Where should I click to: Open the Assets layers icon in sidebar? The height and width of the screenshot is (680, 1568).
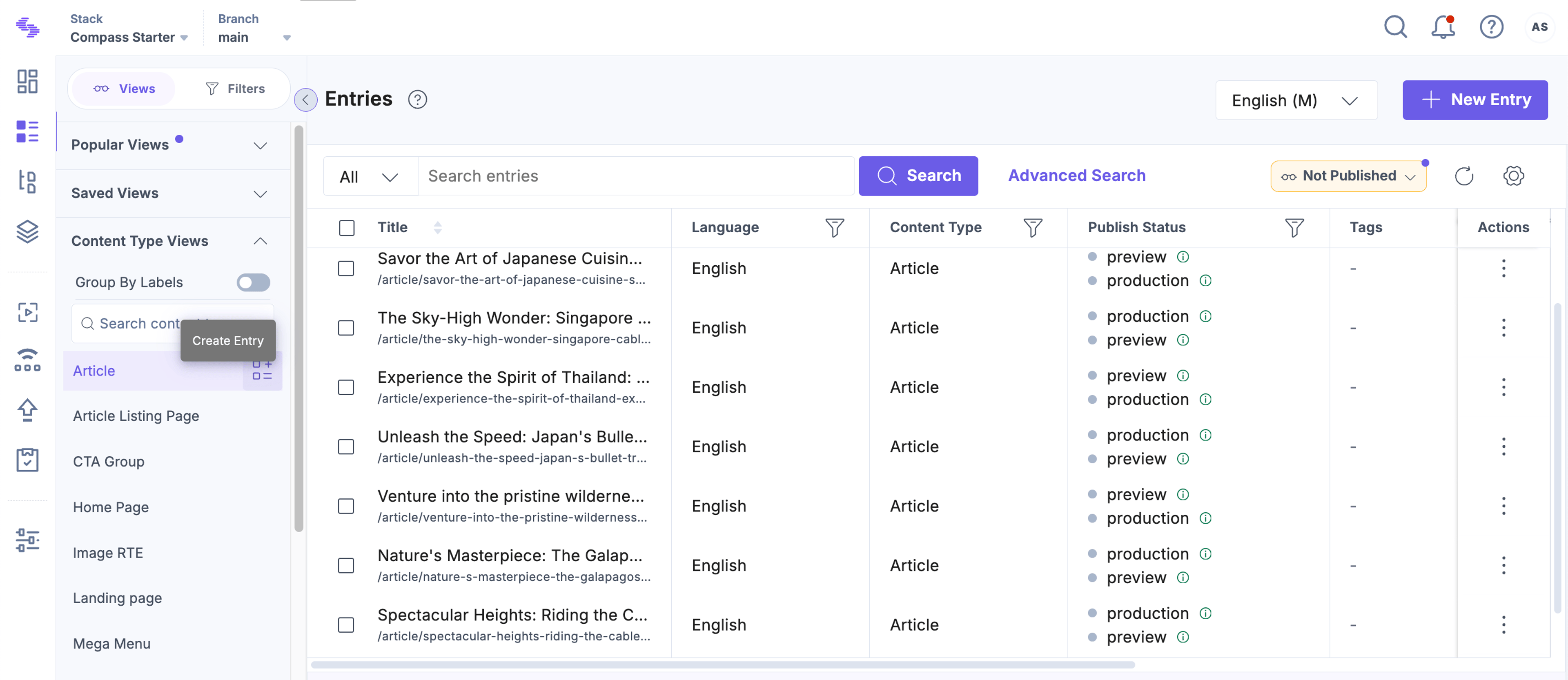pyautogui.click(x=27, y=232)
